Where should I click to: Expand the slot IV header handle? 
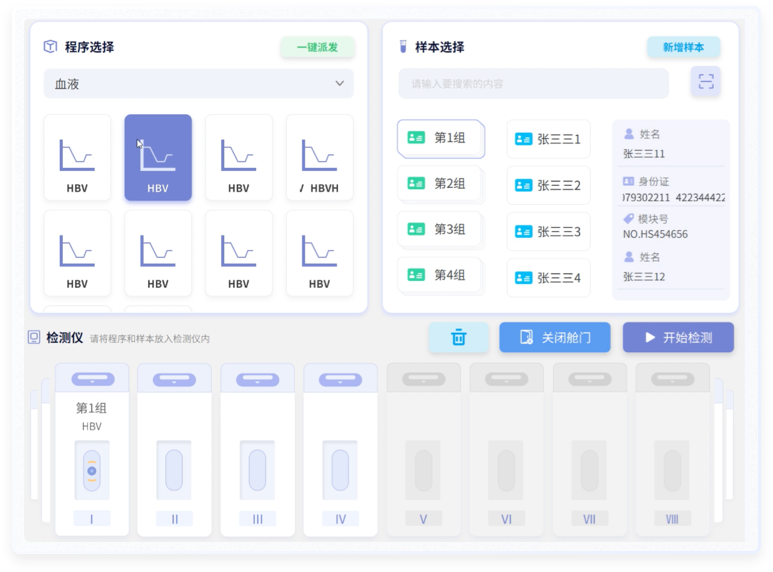[340, 380]
